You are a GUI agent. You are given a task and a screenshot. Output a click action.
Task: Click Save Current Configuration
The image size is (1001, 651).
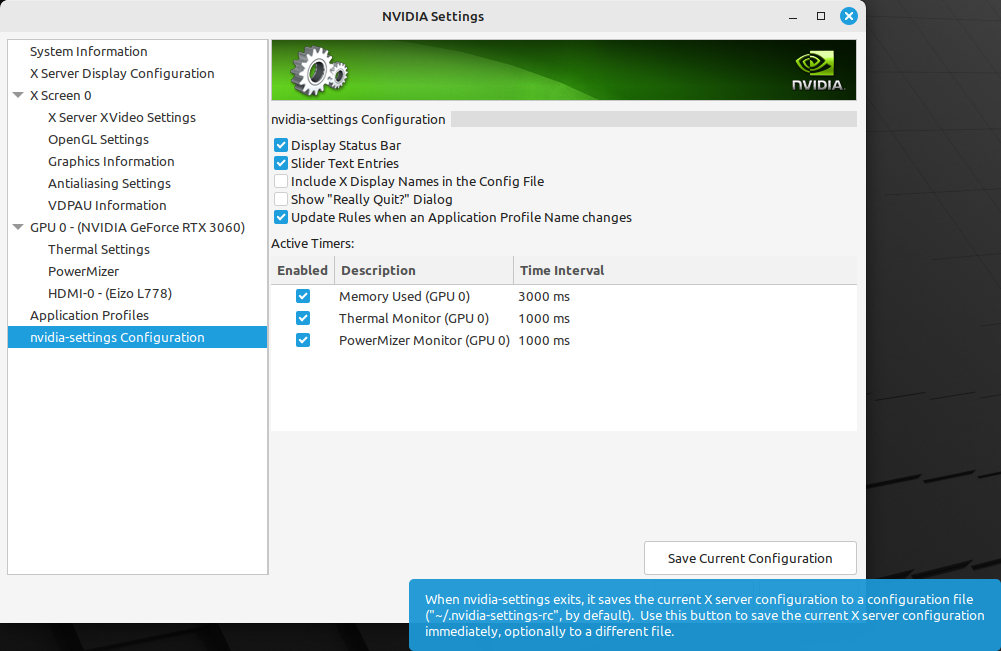point(750,557)
